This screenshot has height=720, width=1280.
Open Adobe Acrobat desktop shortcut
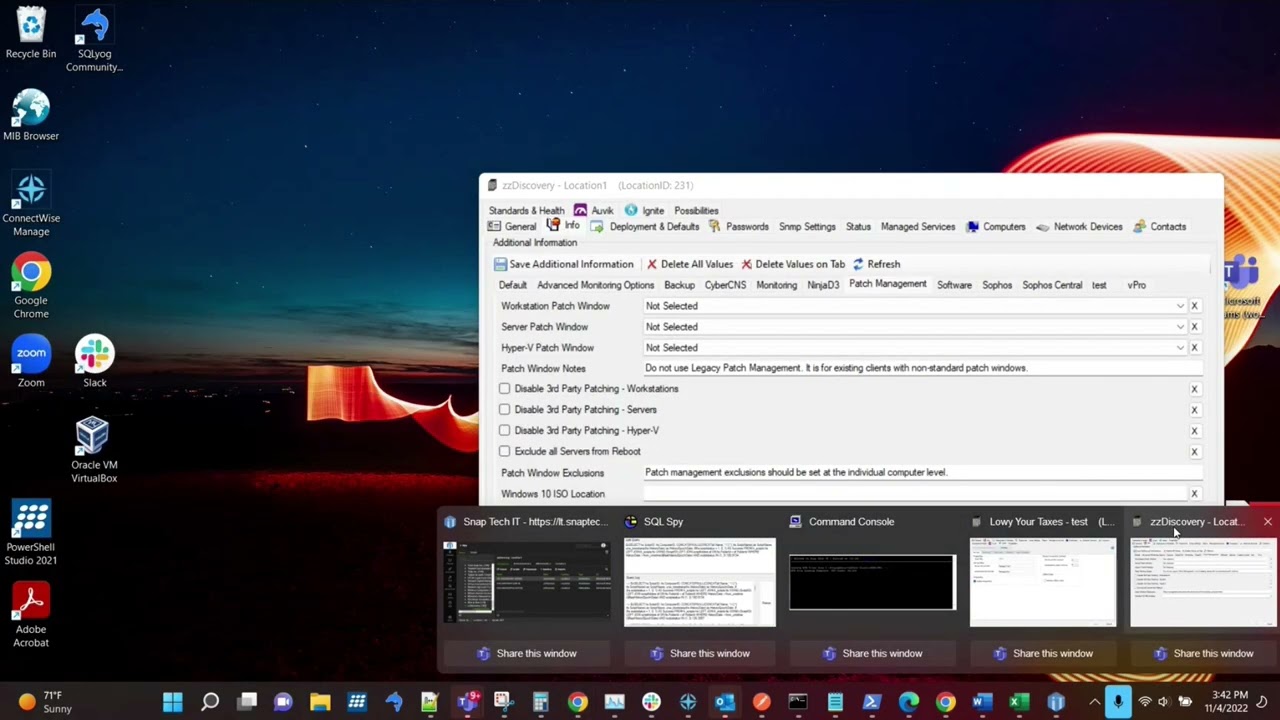31,615
